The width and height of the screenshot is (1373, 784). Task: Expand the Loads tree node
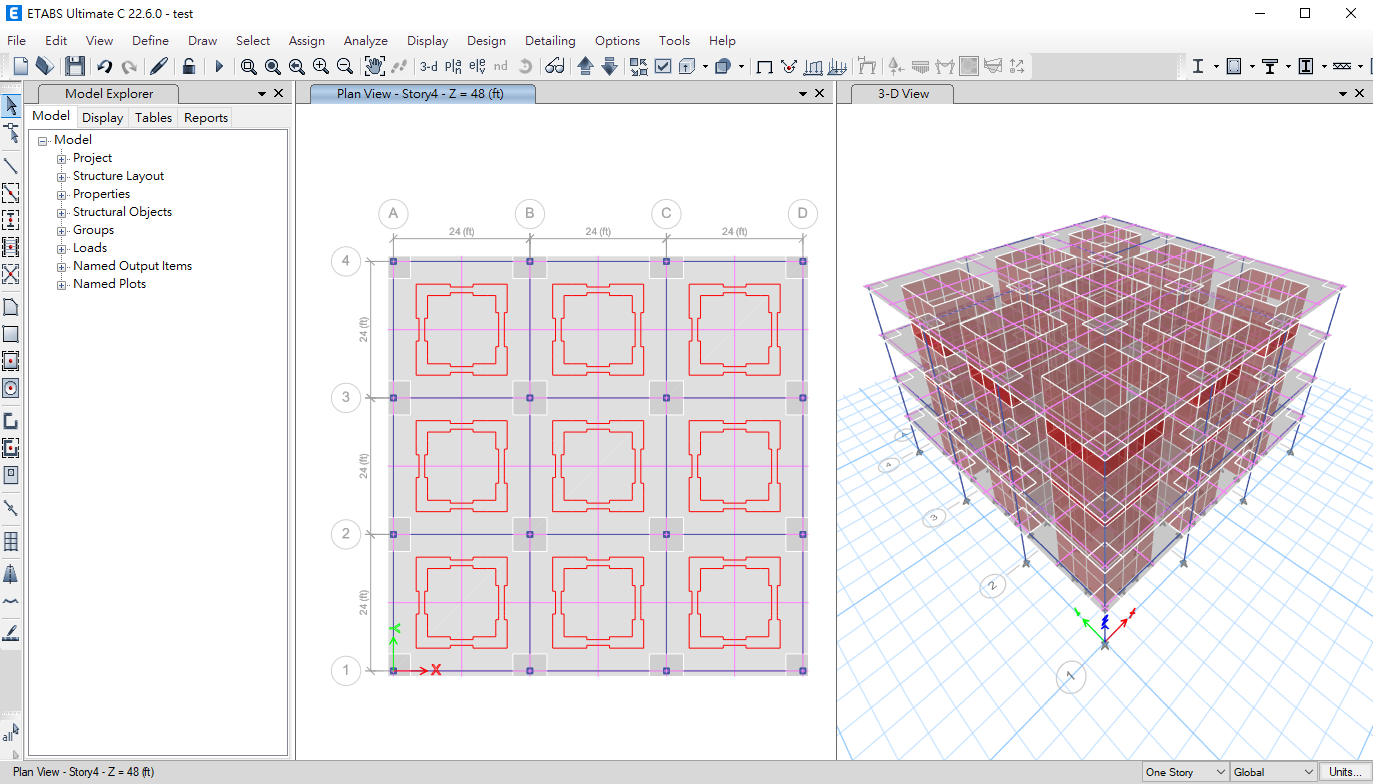coord(62,249)
